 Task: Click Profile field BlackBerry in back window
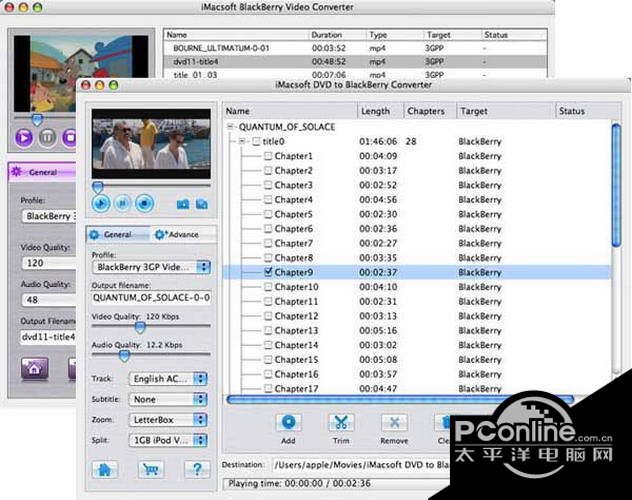(49, 216)
